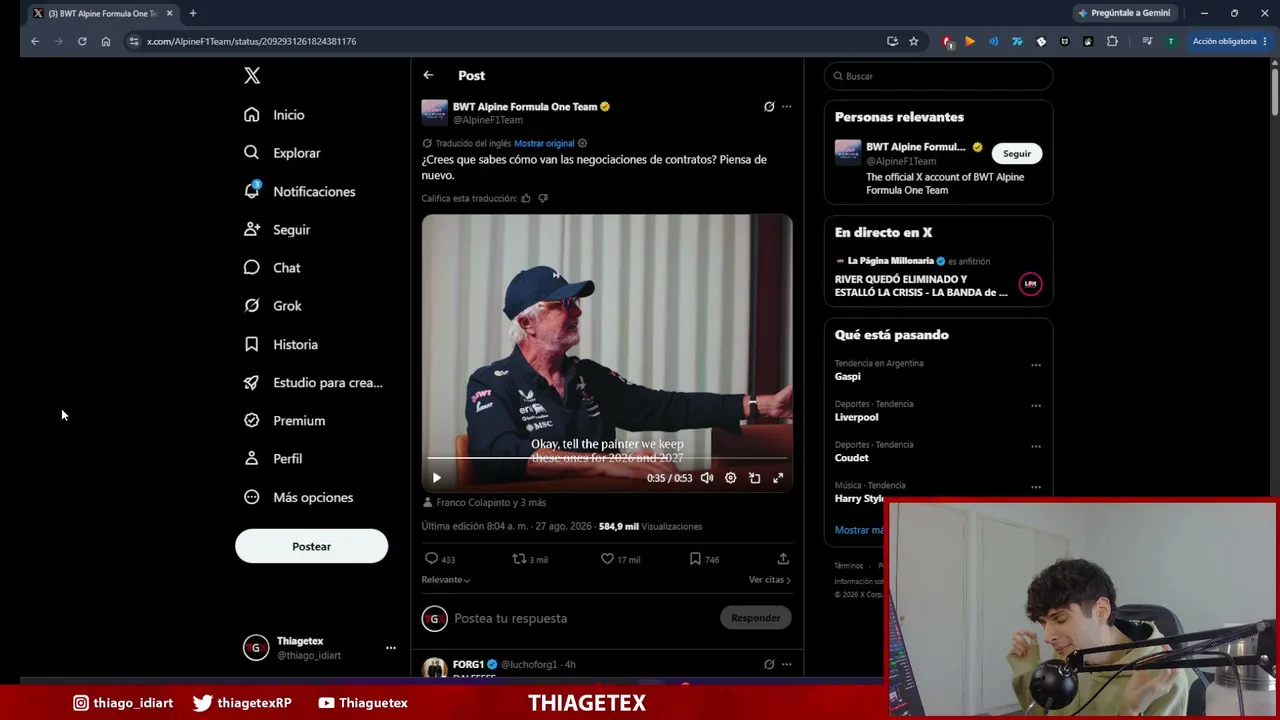Go to Inicio in the sidebar
This screenshot has width=1280, height=720.
tap(274, 115)
